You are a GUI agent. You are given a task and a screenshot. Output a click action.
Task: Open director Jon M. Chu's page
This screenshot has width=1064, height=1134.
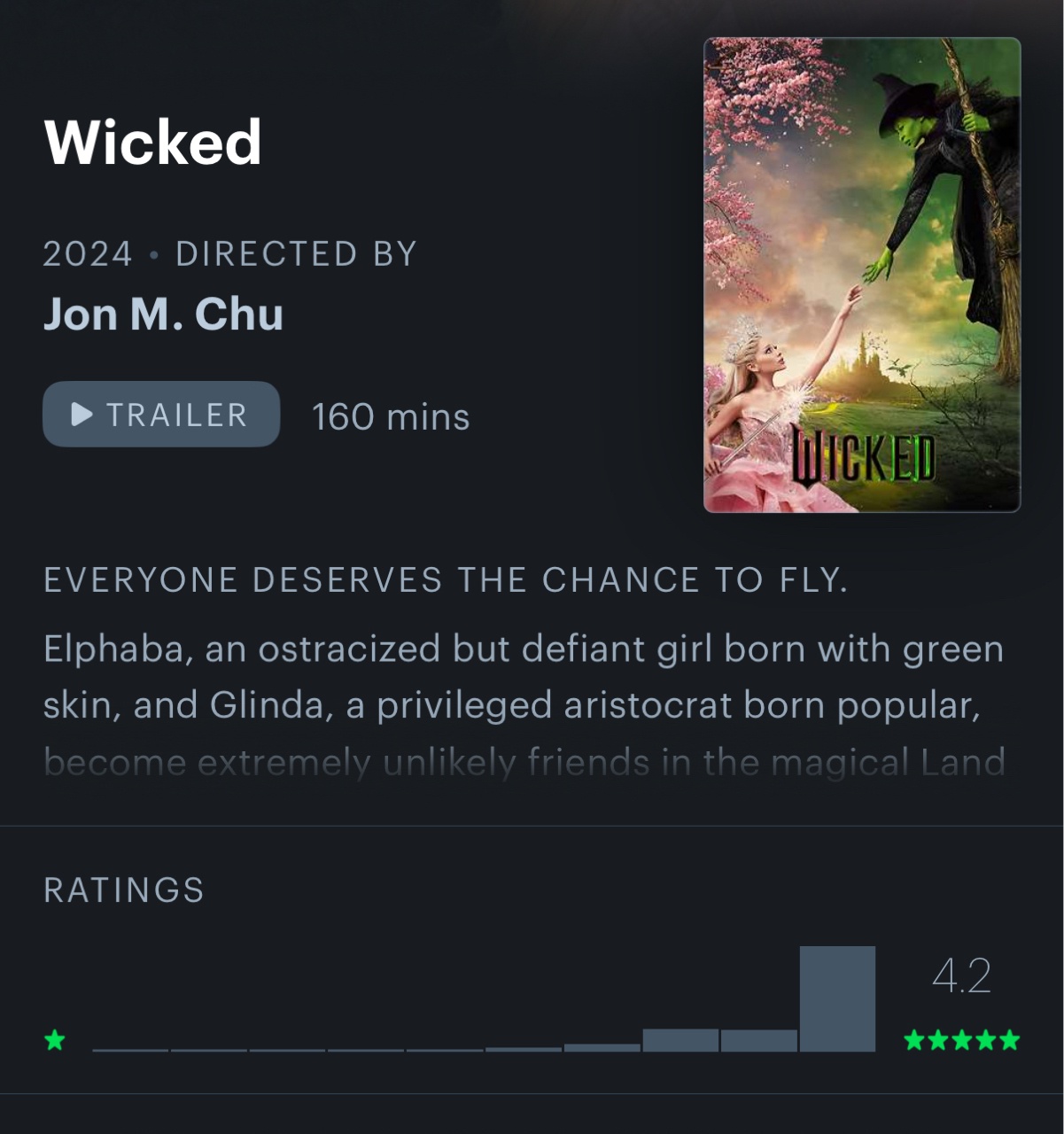click(x=163, y=314)
